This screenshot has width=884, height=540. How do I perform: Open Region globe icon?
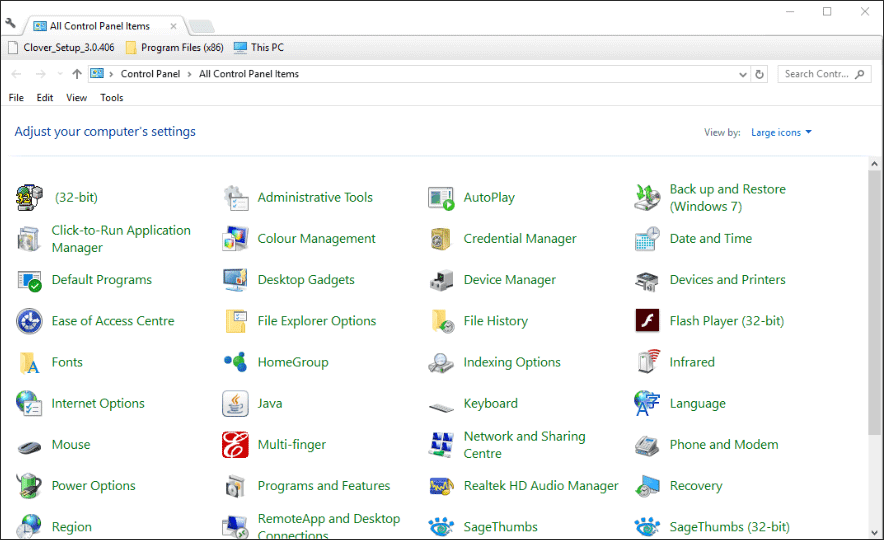[x=29, y=526]
